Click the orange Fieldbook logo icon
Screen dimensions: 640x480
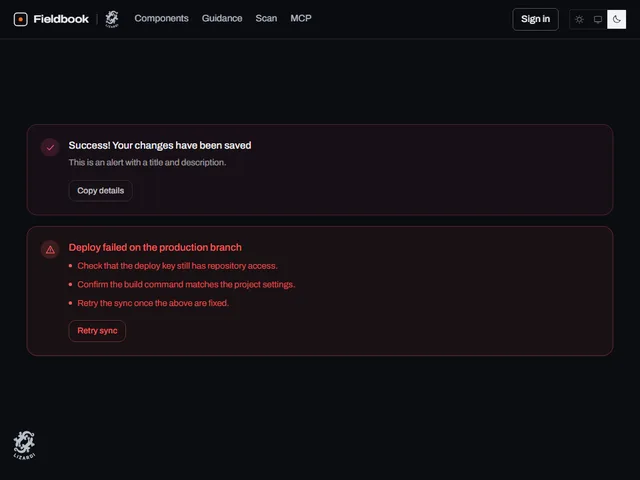[x=20, y=19]
